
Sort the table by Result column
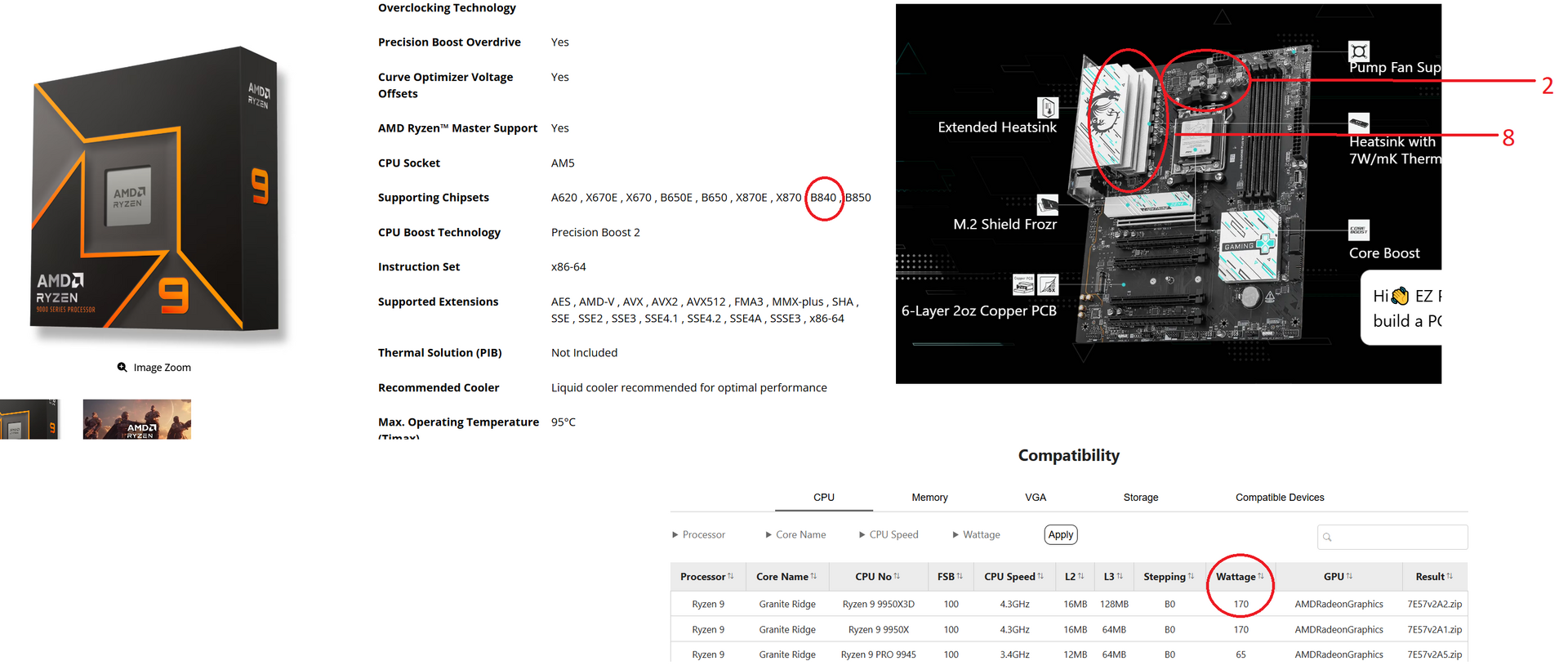[x=1450, y=577]
